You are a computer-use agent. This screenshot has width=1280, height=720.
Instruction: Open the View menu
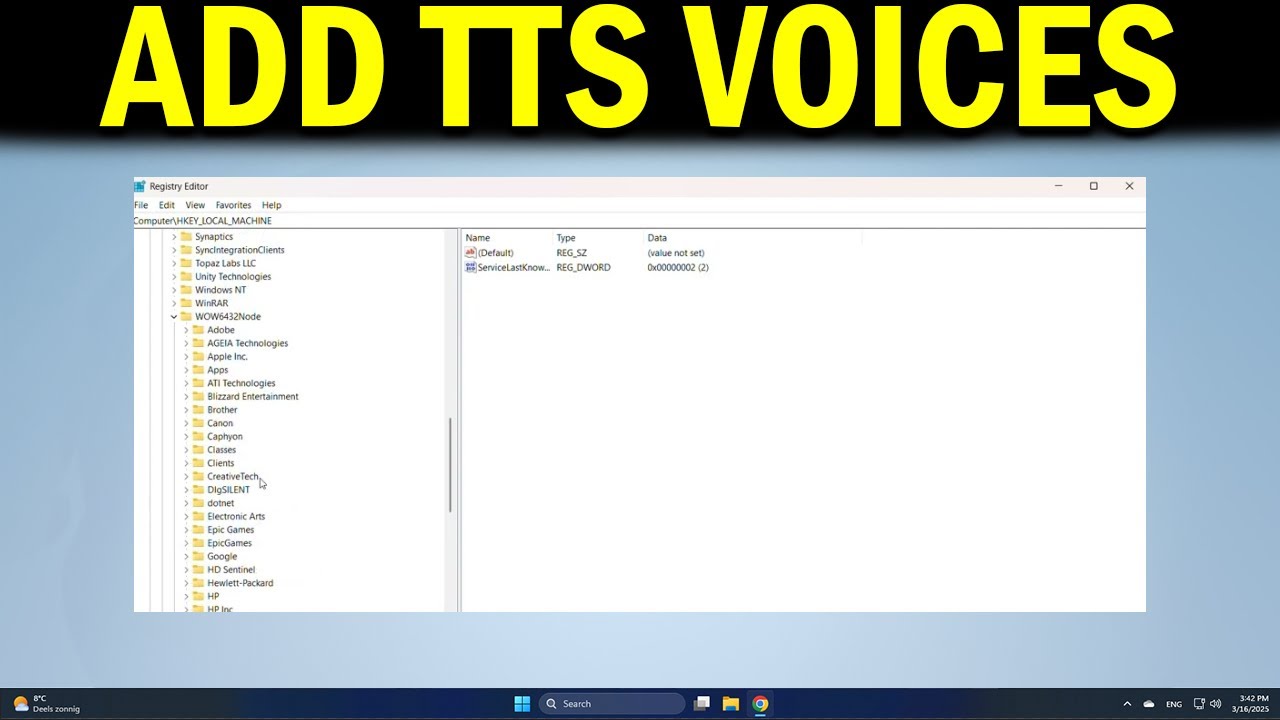[195, 205]
